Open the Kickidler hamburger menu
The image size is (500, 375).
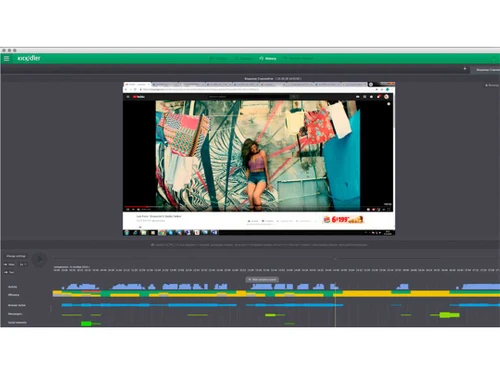point(6,58)
